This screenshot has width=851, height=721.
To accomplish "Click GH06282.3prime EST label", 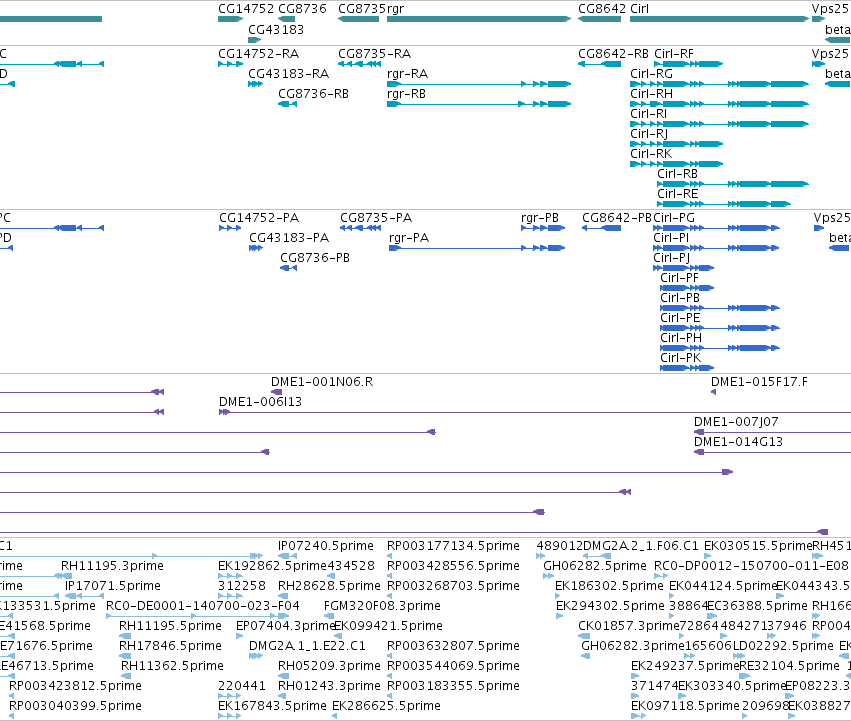I will (x=633, y=647).
